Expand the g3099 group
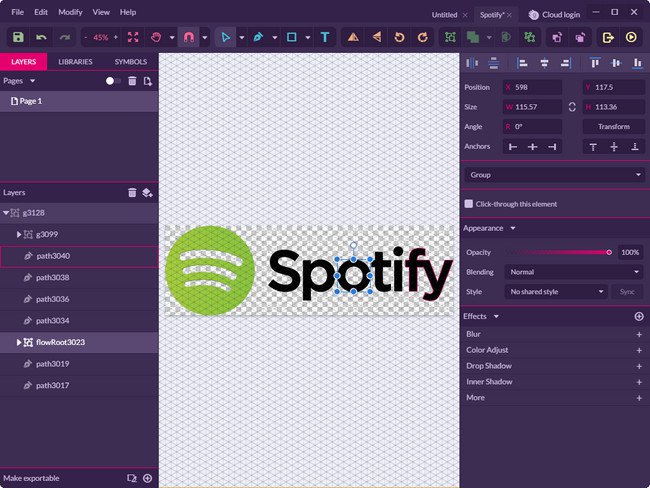Viewport: 650px width, 488px height. [x=19, y=234]
